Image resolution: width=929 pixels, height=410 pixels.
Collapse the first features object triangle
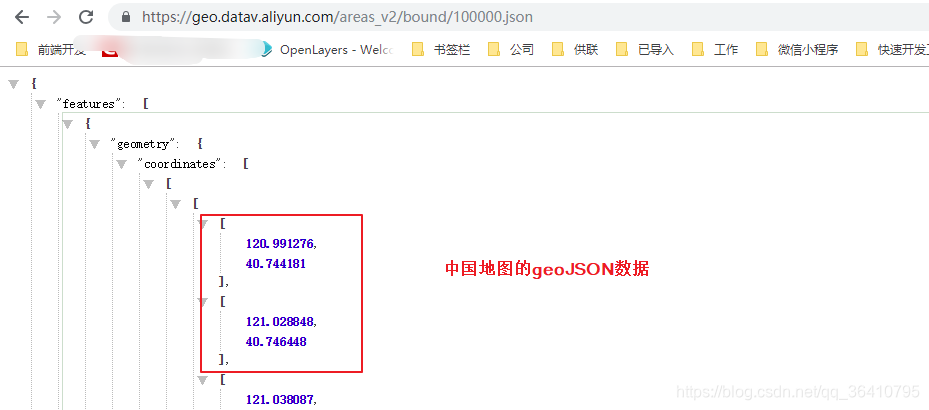[68, 124]
